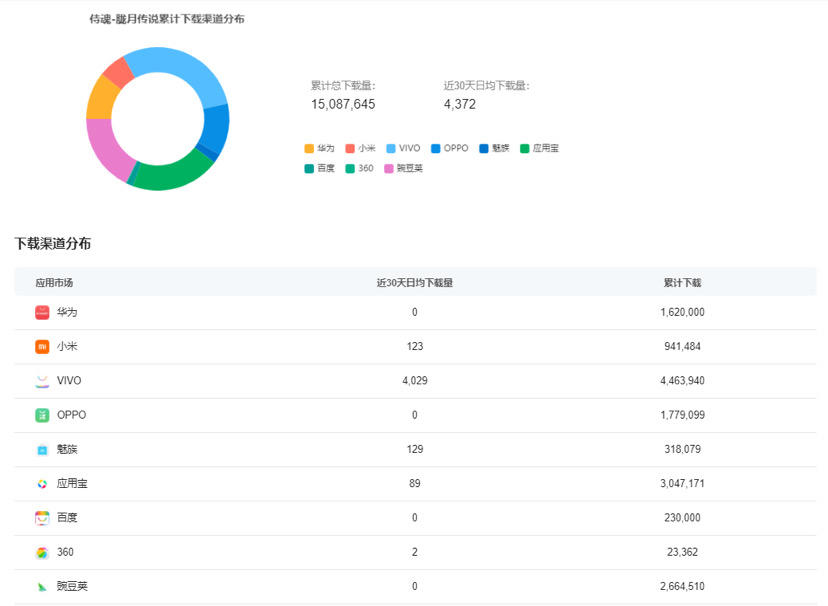Toggle the 豌豆荚 legend entry
Image resolution: width=828 pixels, height=606 pixels.
click(402, 168)
